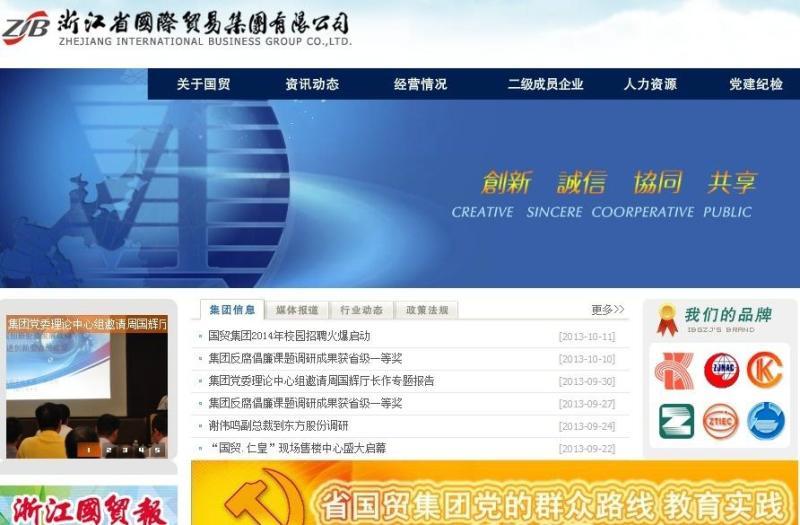
Task: Click slideshow caption 集团党委理论中心组邀请周国辉
Action: point(87,323)
